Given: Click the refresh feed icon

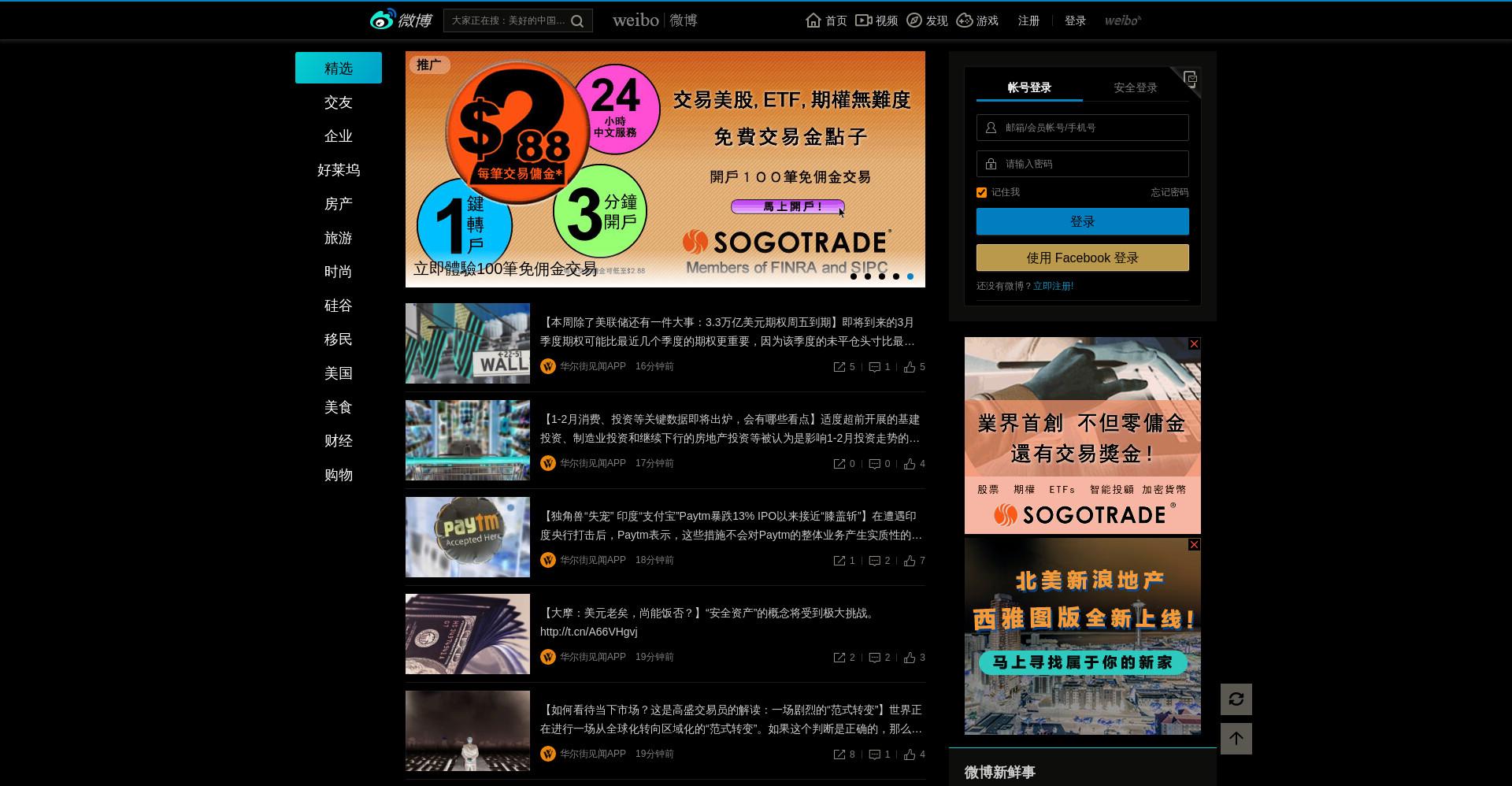Looking at the screenshot, I should pos(1236,699).
